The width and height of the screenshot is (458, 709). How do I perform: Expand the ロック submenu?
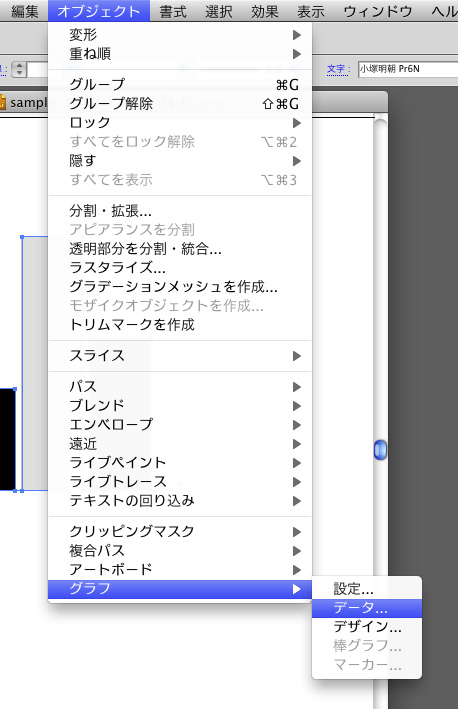tap(180, 123)
